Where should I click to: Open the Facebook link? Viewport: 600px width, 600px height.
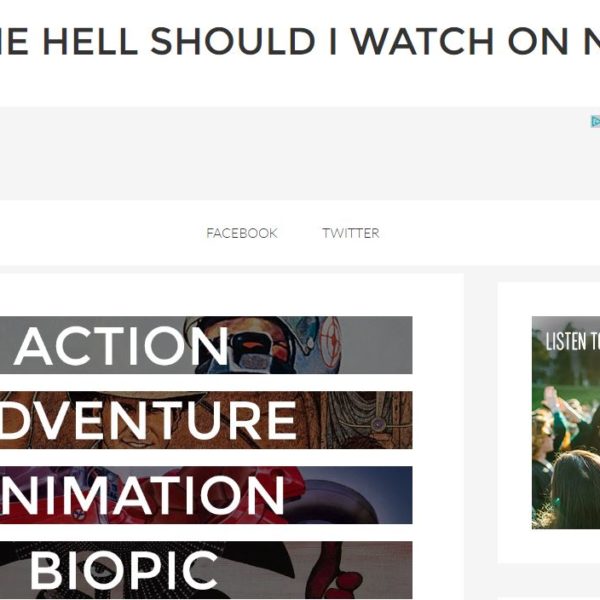242,233
